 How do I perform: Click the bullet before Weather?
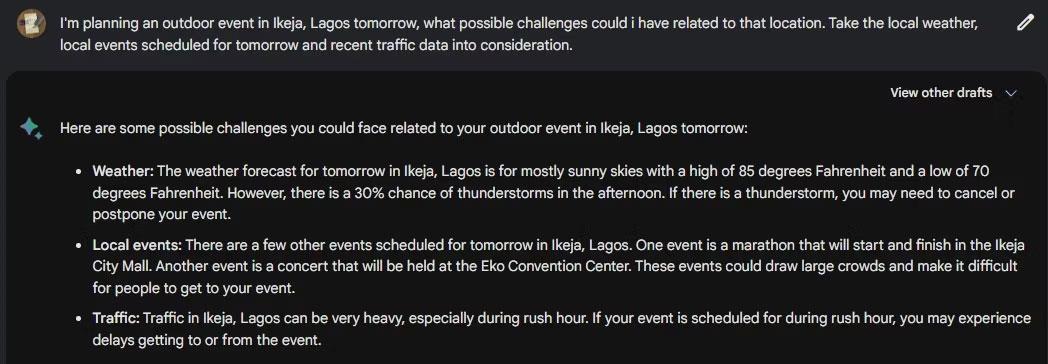click(78, 172)
